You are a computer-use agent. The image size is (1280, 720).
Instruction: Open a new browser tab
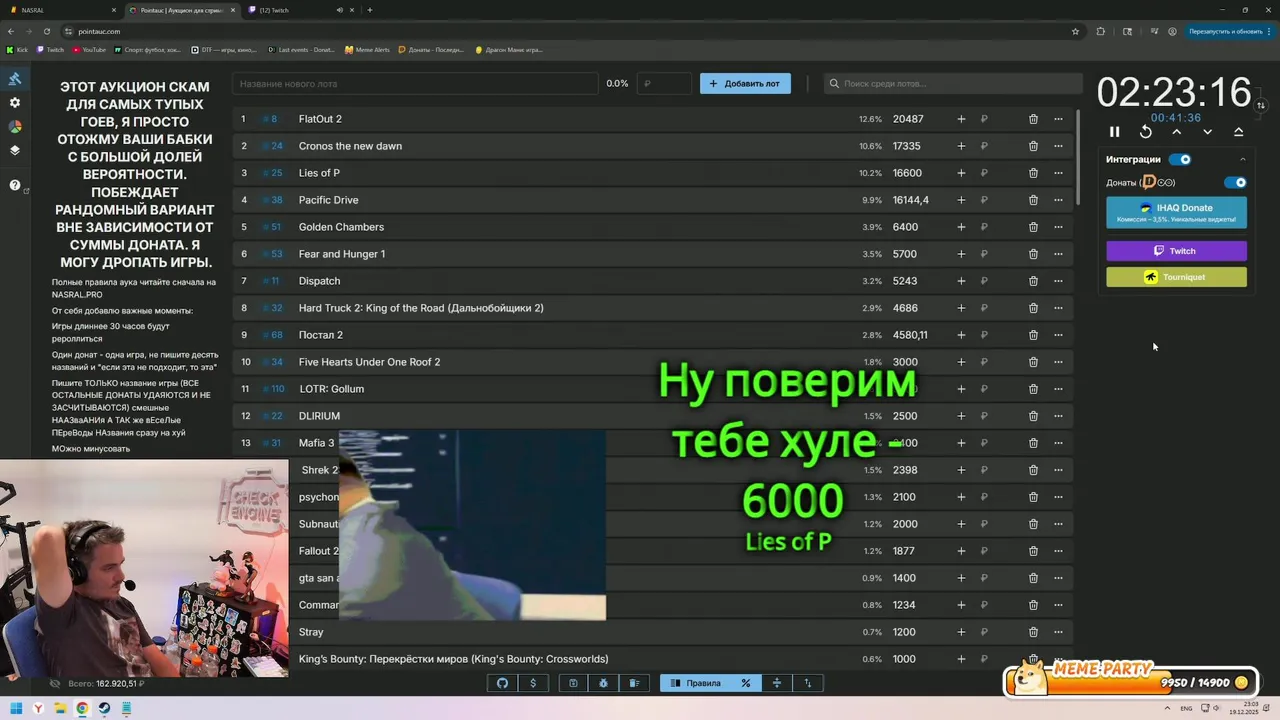tap(370, 10)
